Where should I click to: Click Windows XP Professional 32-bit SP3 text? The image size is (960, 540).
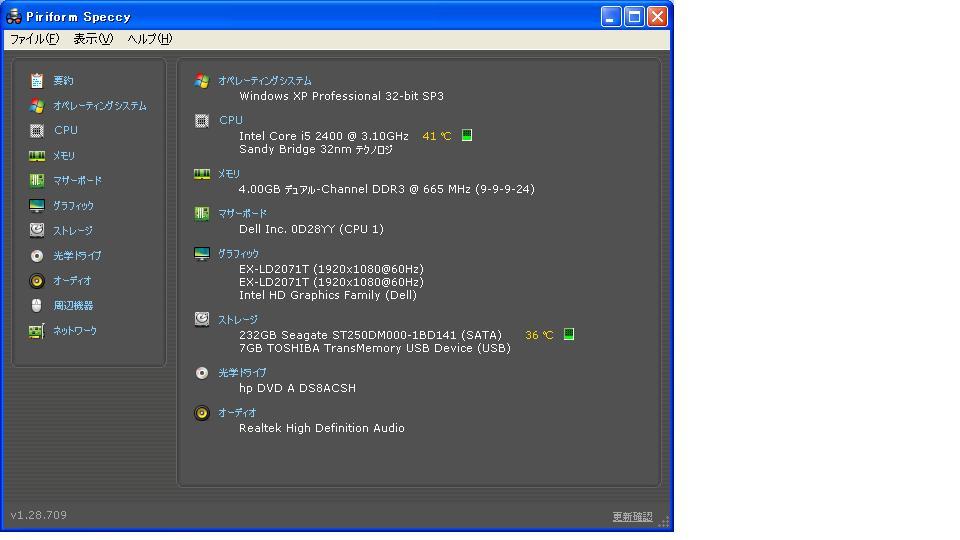(x=342, y=96)
